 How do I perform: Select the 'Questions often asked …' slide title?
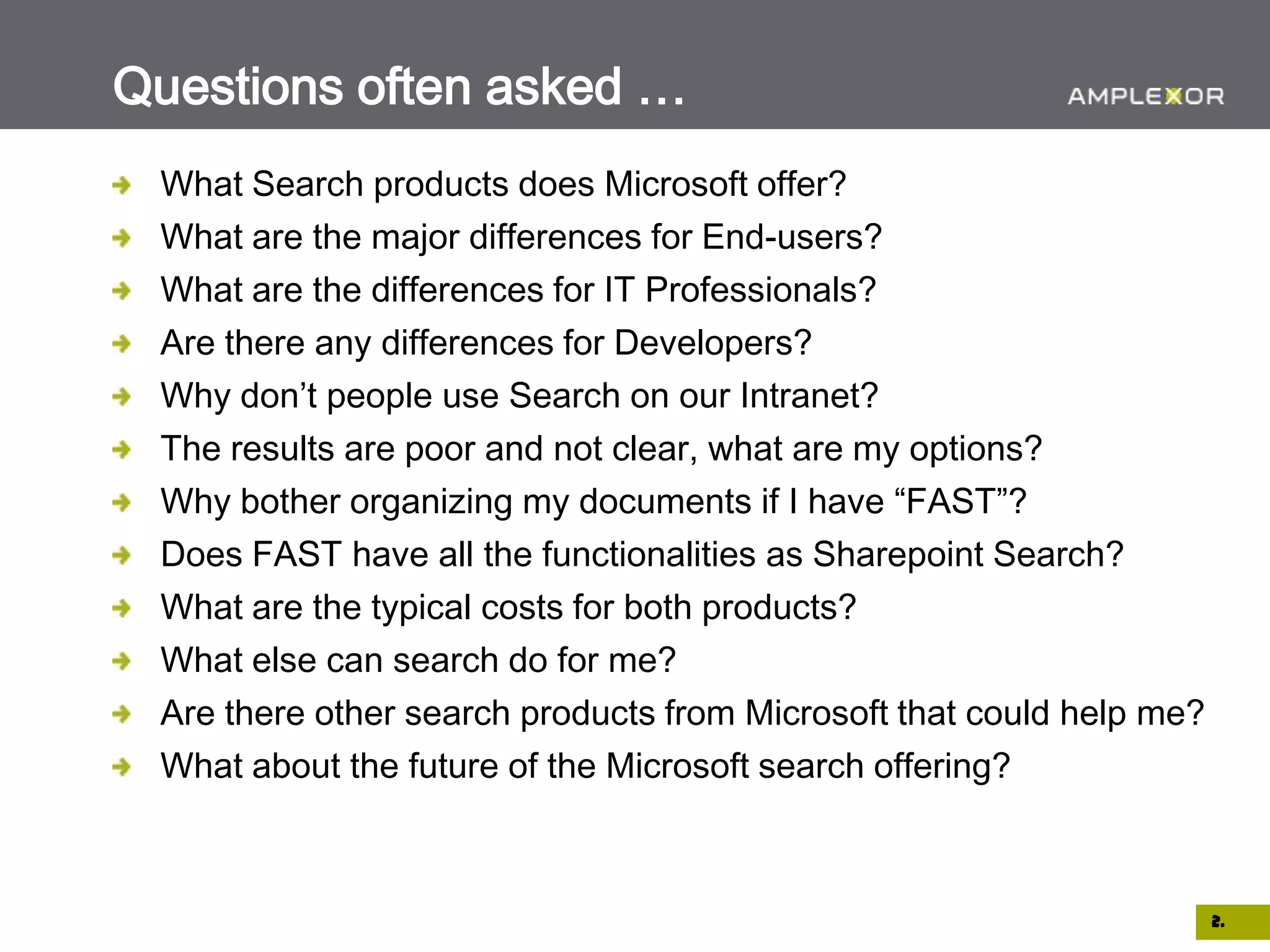[x=399, y=87]
